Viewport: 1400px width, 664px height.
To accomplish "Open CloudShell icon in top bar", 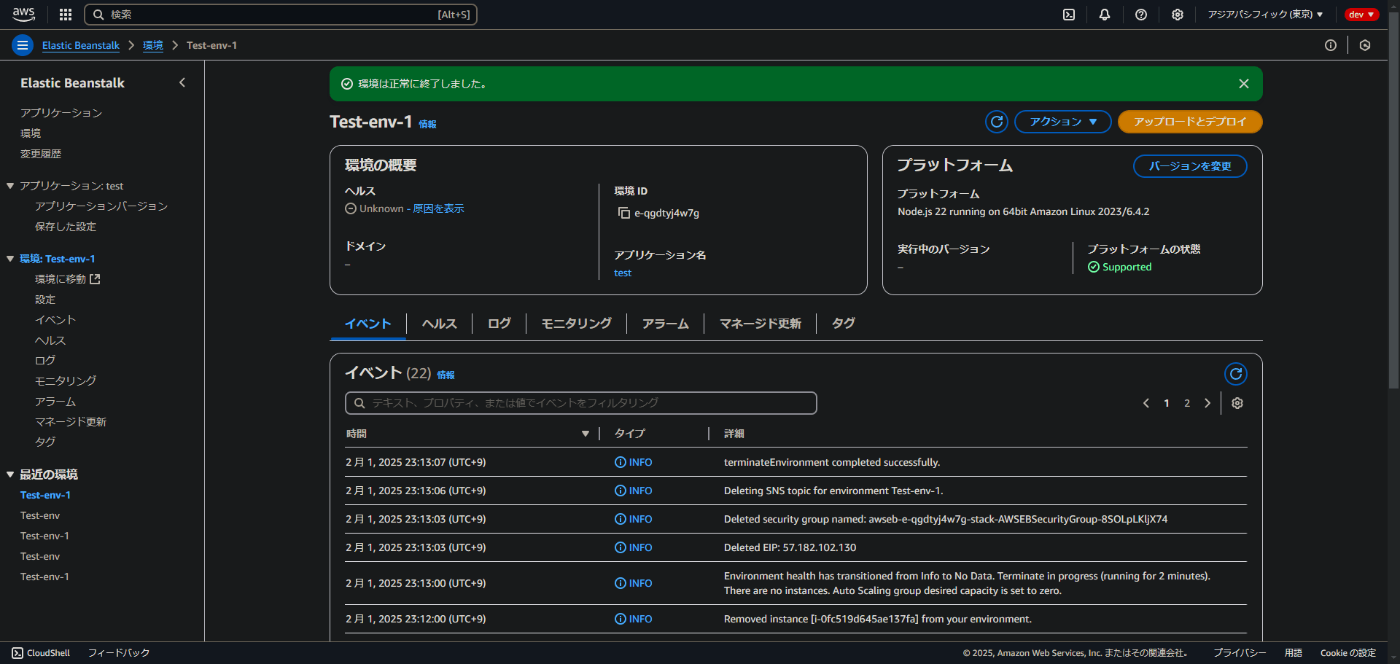I will pos(1069,14).
